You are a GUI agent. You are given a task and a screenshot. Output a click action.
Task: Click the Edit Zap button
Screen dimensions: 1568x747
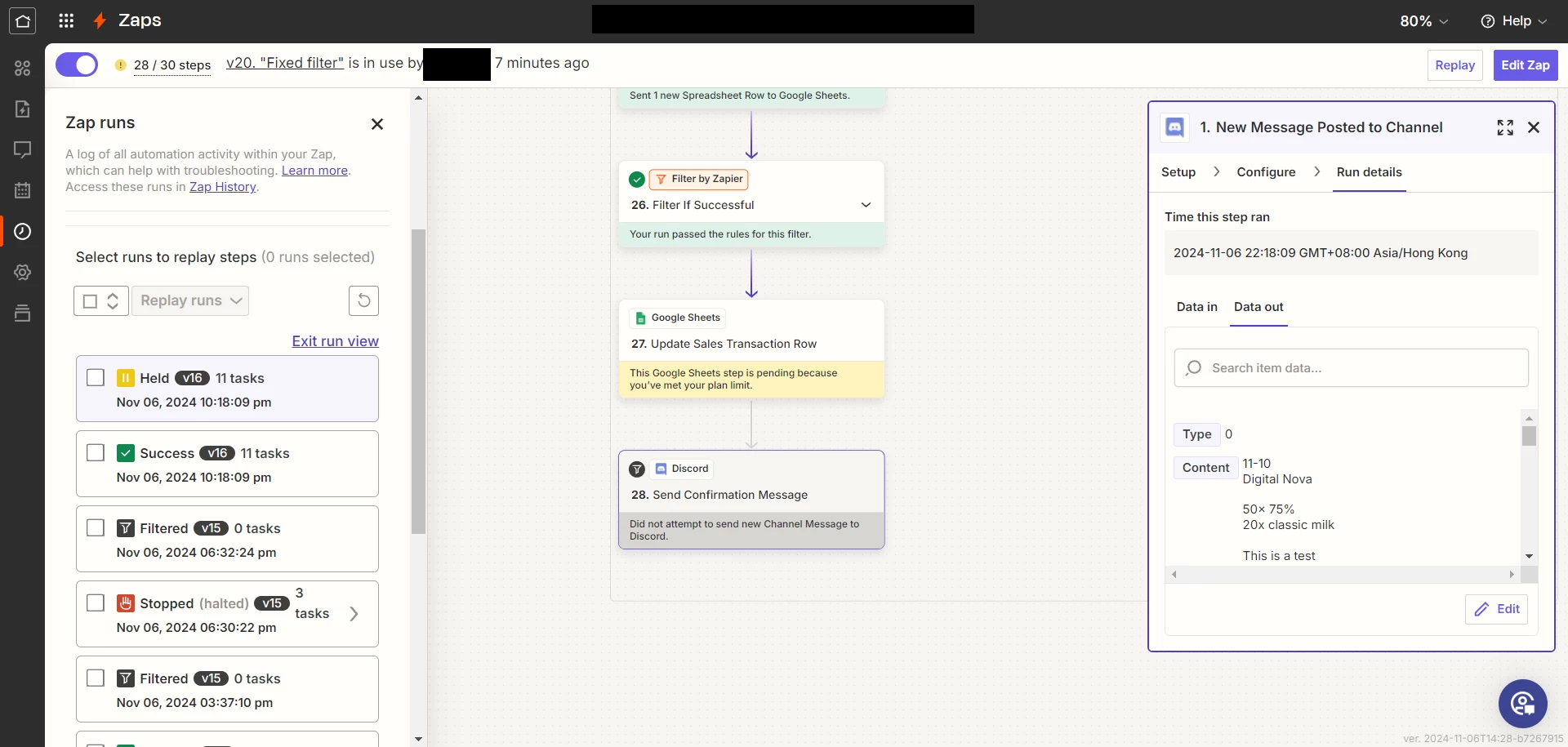click(1526, 65)
